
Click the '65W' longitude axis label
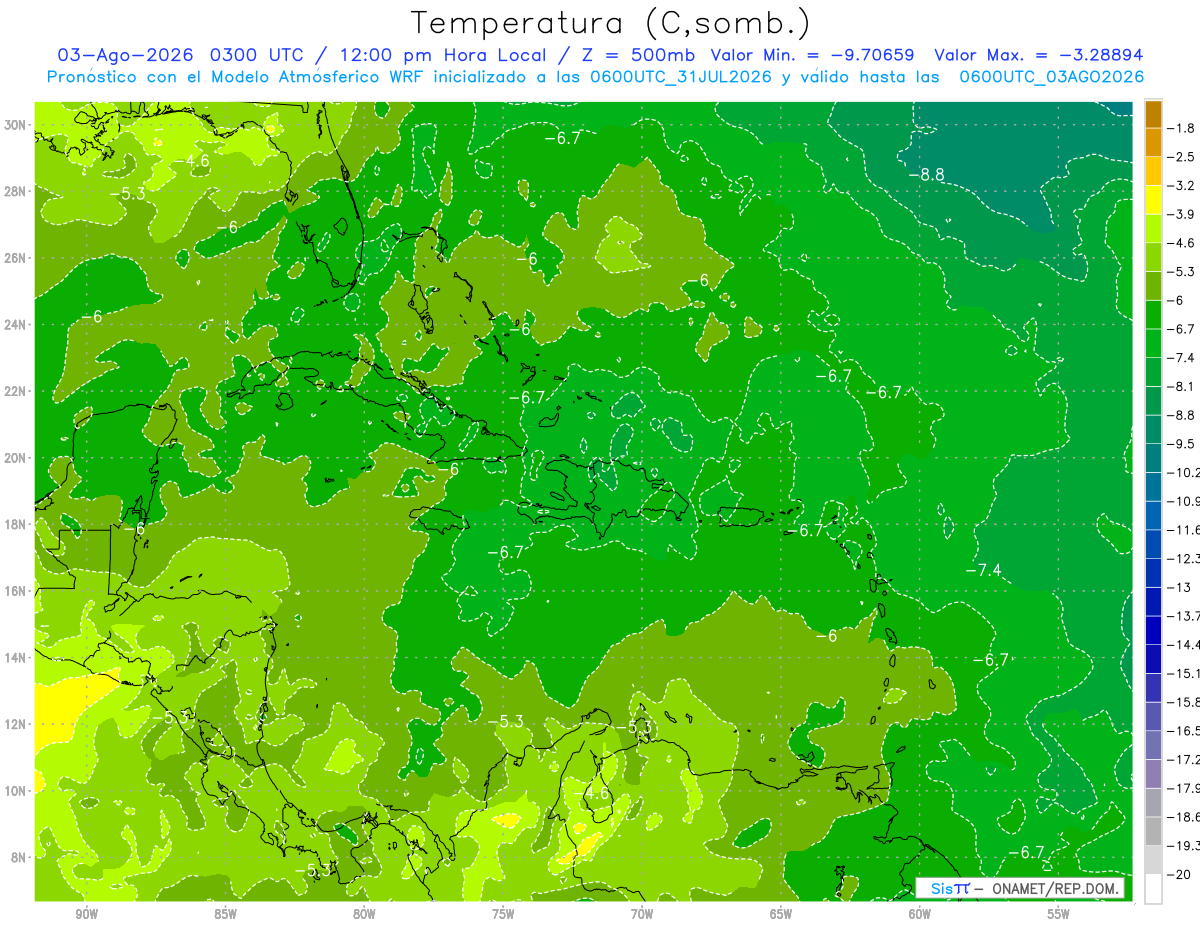pyautogui.click(x=781, y=914)
